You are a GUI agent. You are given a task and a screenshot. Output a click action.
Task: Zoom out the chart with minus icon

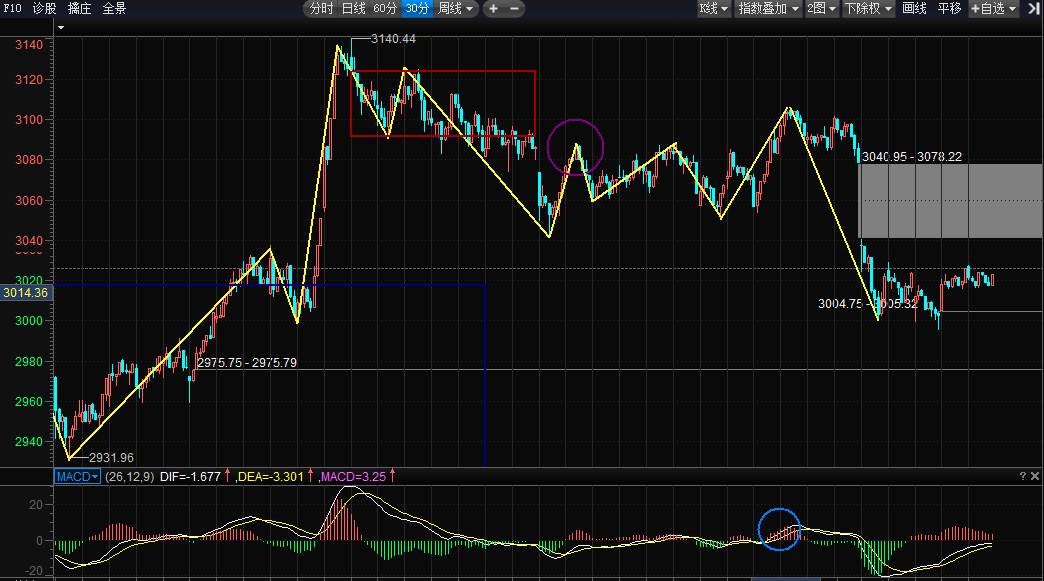(x=514, y=9)
